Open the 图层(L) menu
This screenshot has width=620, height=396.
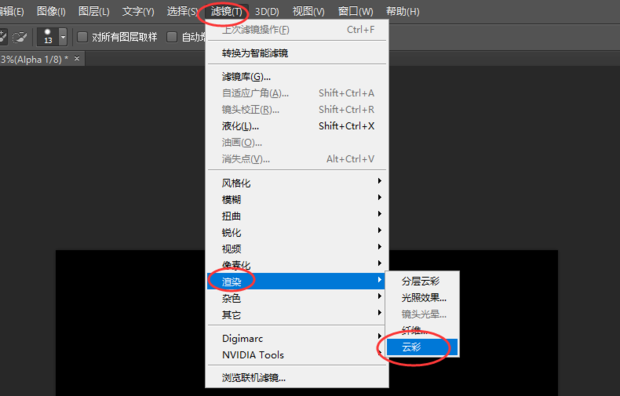tap(94, 11)
